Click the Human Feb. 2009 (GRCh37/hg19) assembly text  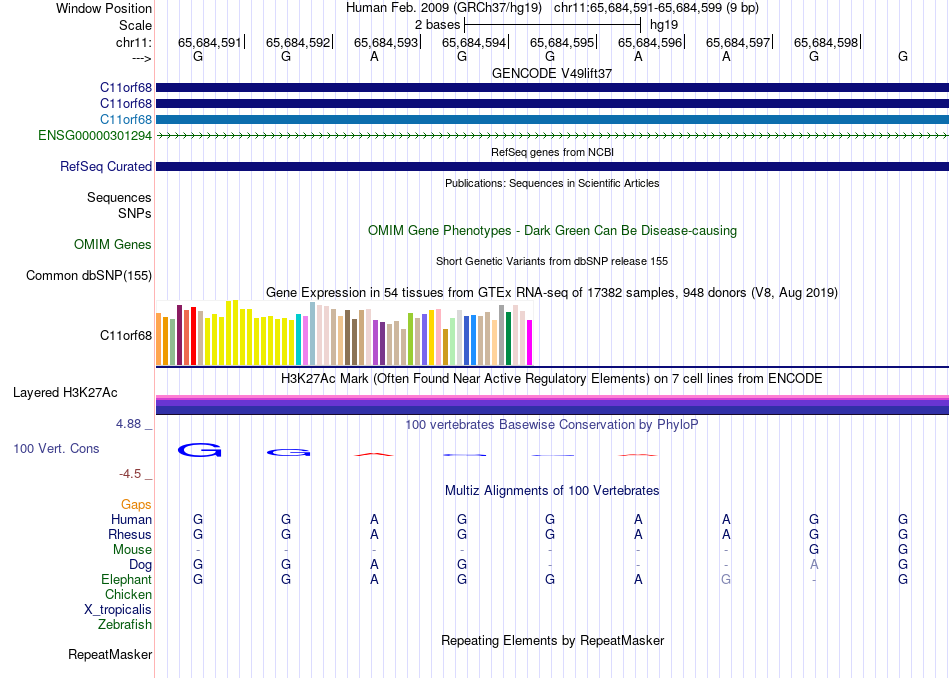click(x=443, y=8)
